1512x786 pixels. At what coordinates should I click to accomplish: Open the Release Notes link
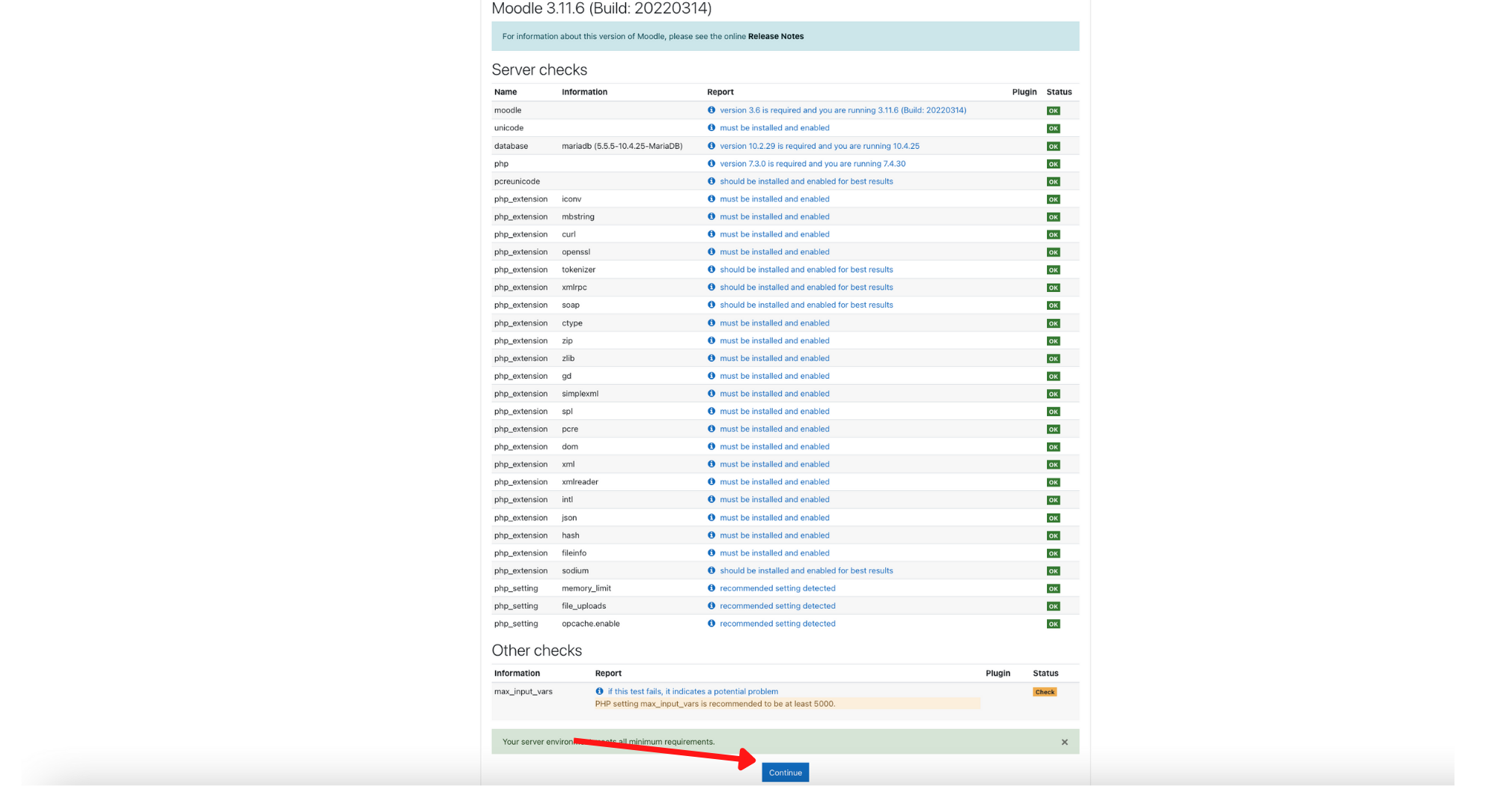click(x=775, y=36)
